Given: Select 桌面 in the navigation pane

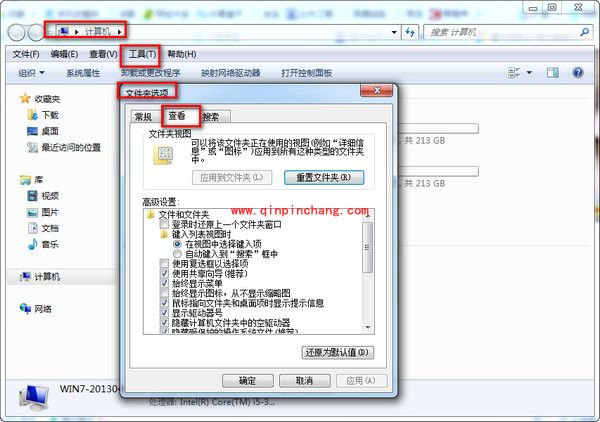Looking at the screenshot, I should coord(49,131).
